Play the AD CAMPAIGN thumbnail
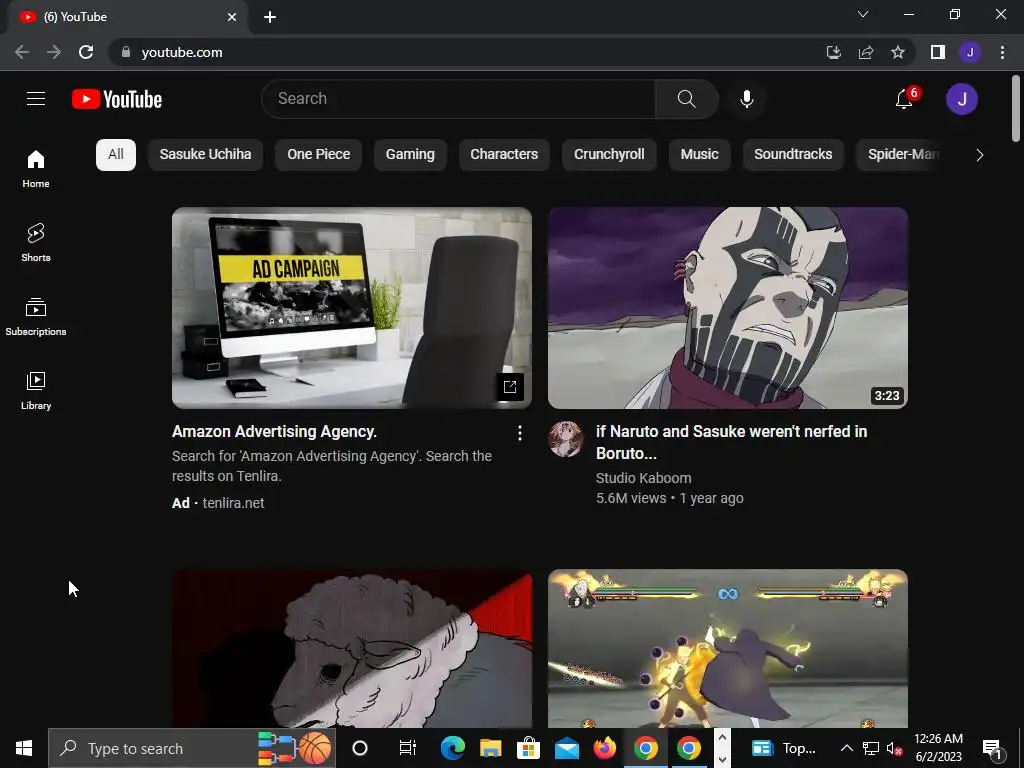Viewport: 1024px width, 768px height. (352, 308)
